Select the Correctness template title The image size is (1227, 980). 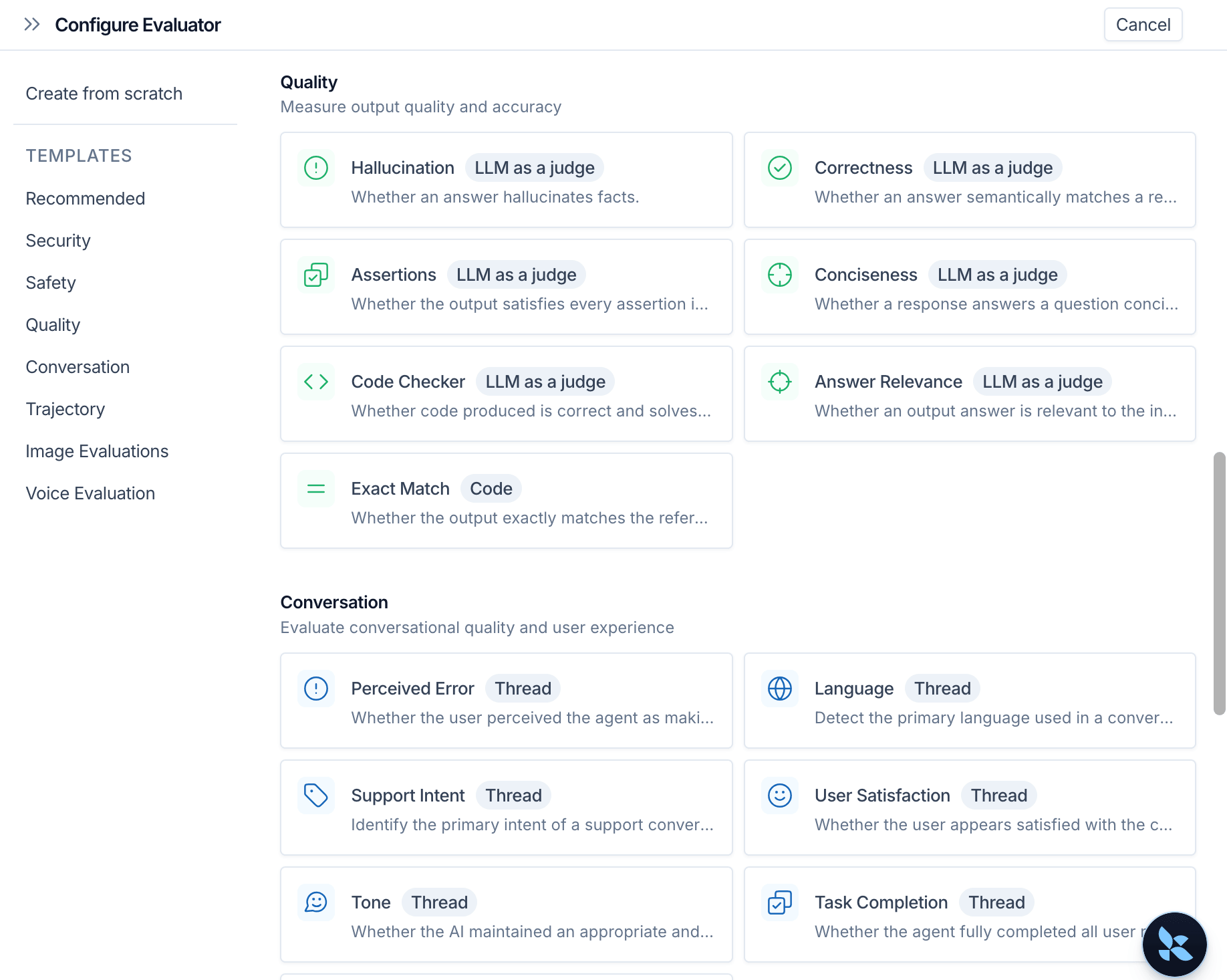tap(863, 168)
